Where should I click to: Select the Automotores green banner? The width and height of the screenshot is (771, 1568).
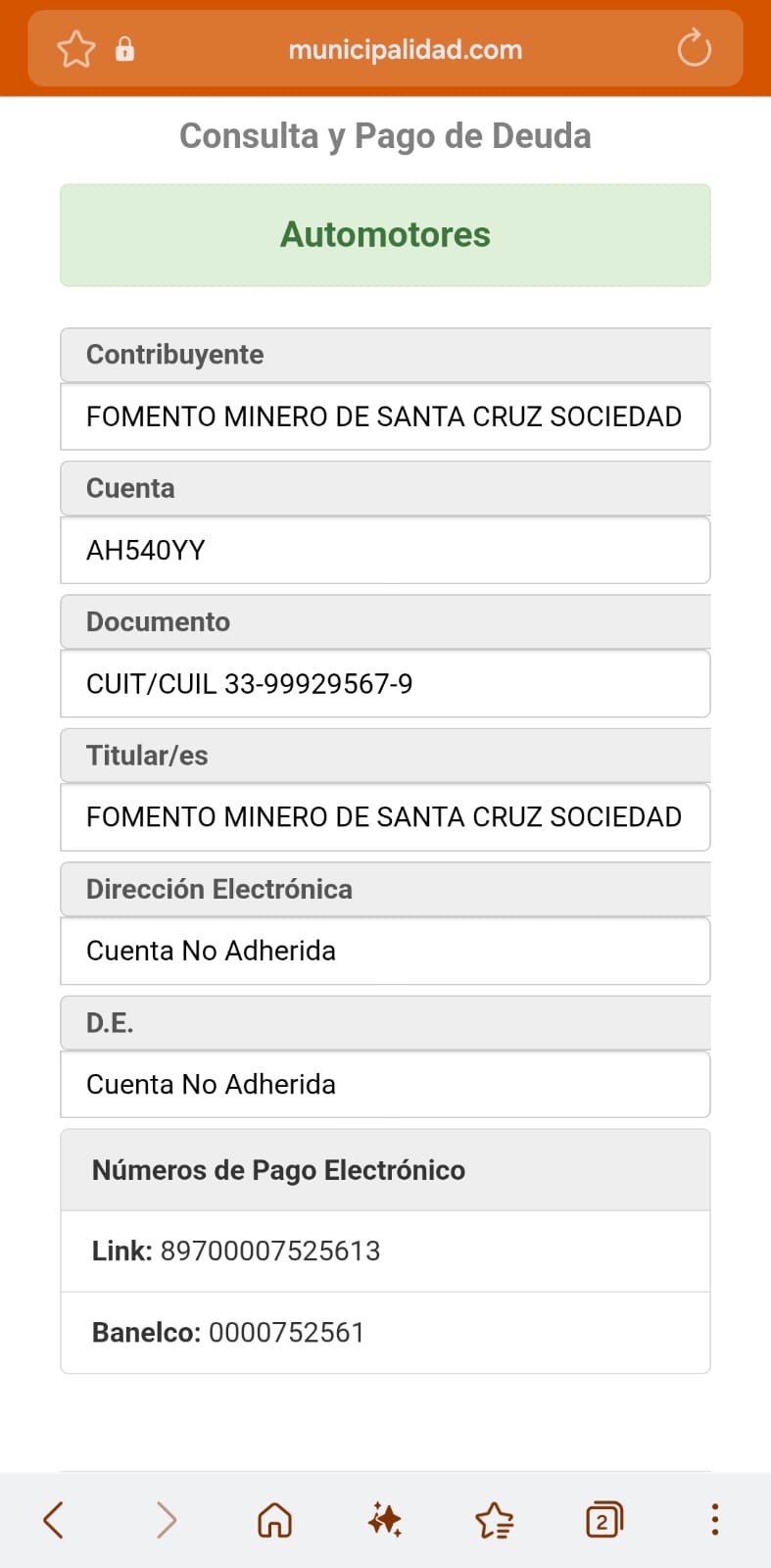pyautogui.click(x=385, y=235)
